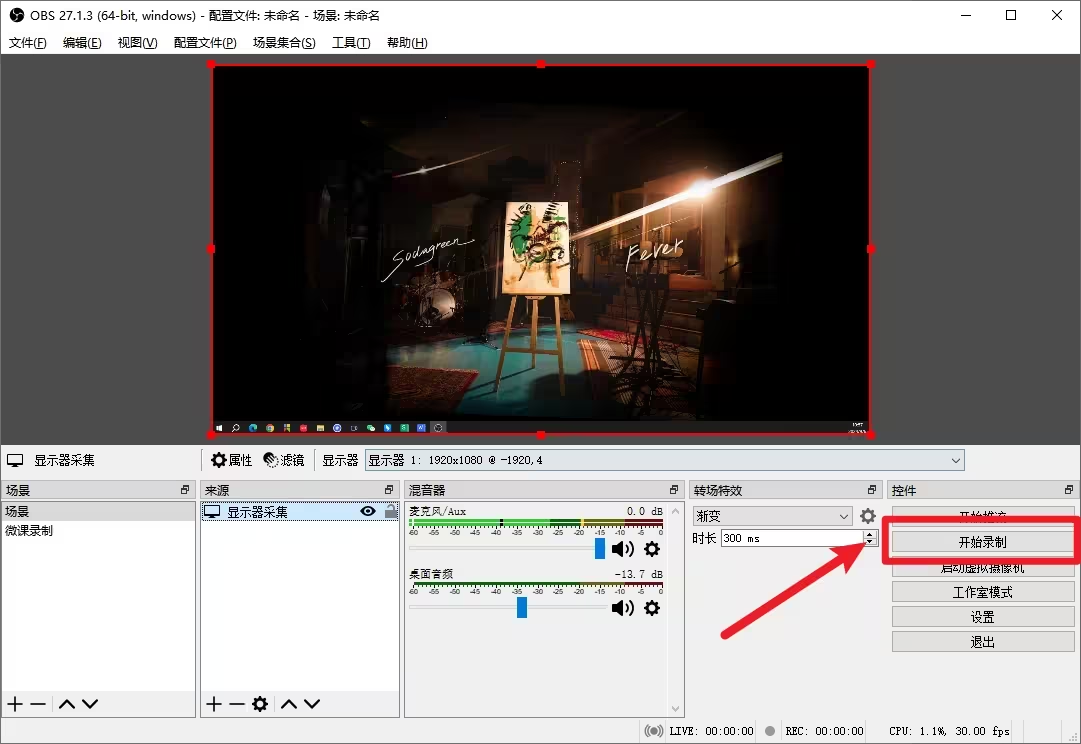Click transition settings gear beside 渐变

(867, 516)
